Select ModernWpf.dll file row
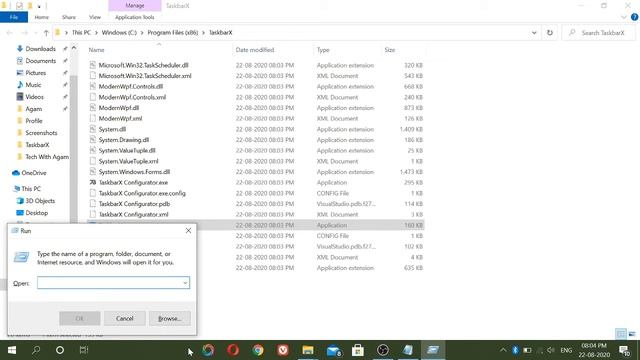The image size is (640, 360). [x=256, y=108]
